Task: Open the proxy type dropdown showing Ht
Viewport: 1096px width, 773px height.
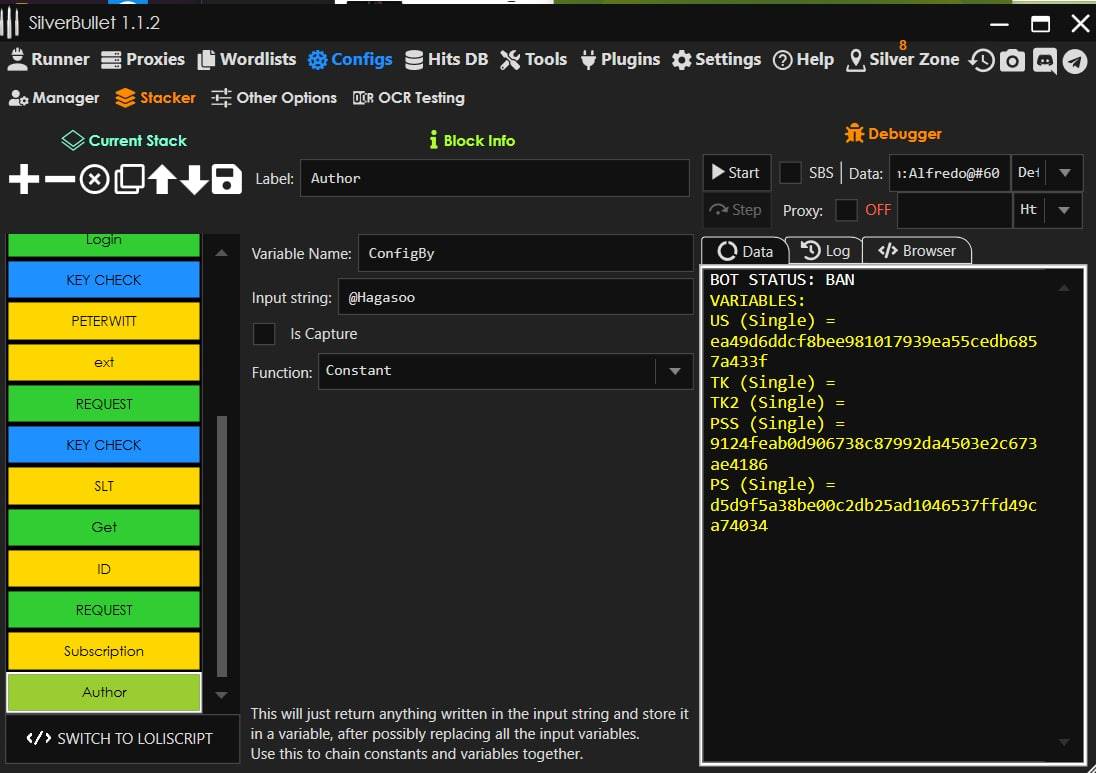Action: coord(1064,210)
